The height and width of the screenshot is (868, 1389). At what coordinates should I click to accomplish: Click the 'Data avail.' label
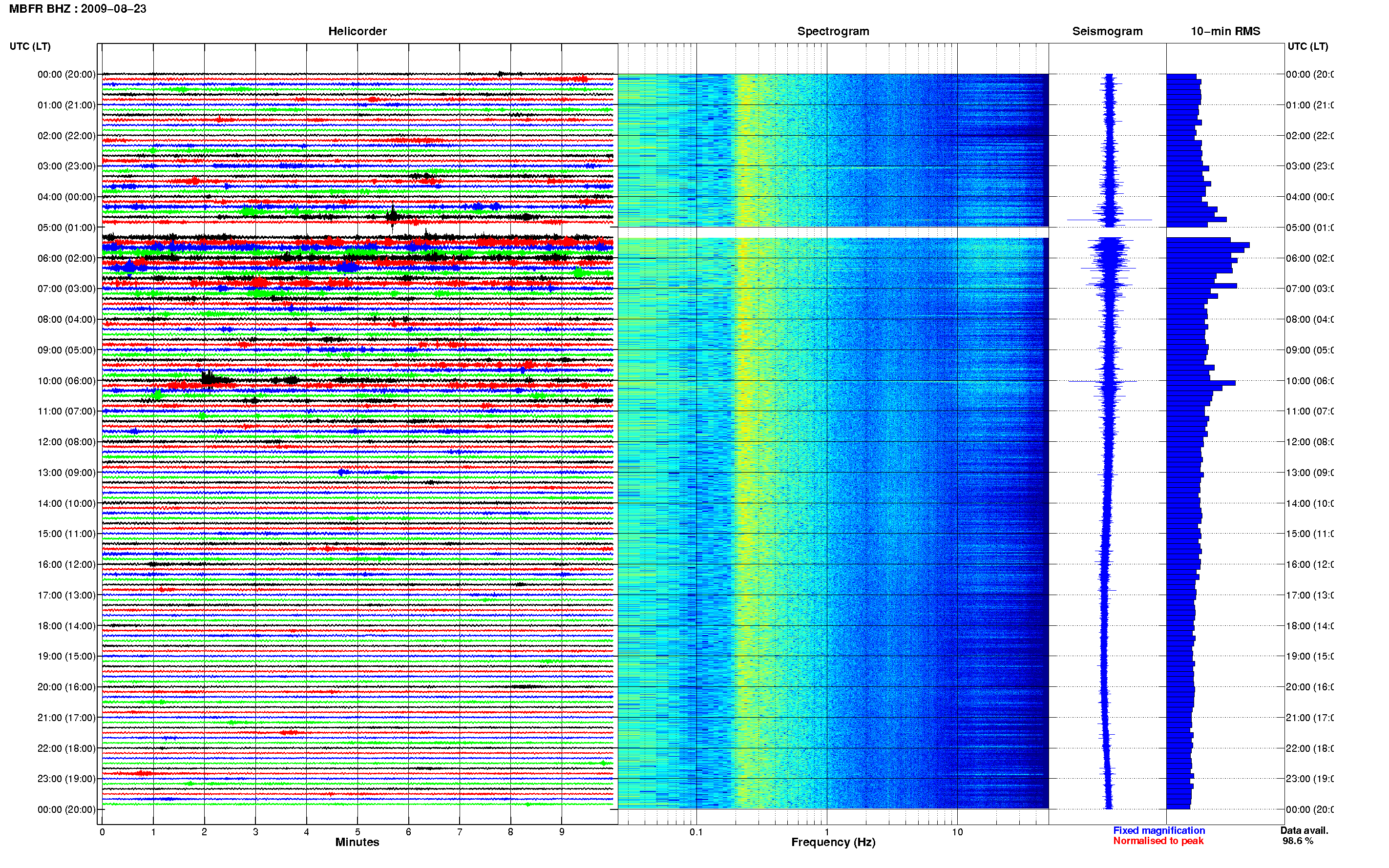point(1304,830)
